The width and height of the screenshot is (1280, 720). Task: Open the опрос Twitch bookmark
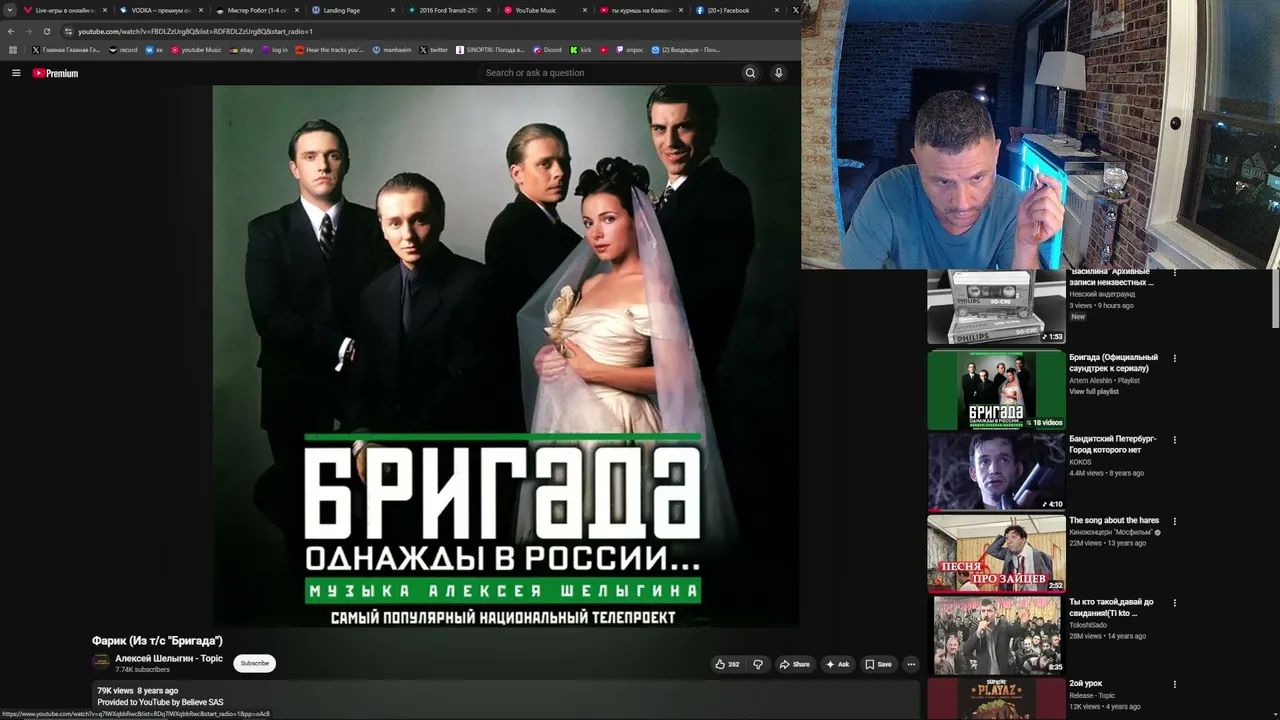tap(630, 49)
